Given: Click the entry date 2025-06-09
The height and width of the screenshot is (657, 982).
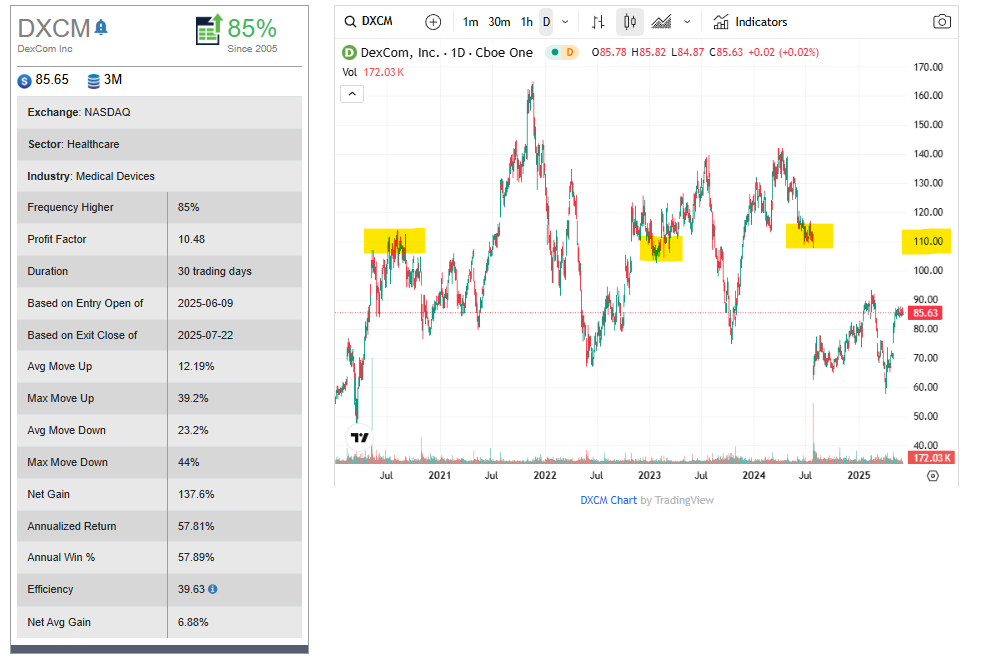Looking at the screenshot, I should pos(205,303).
